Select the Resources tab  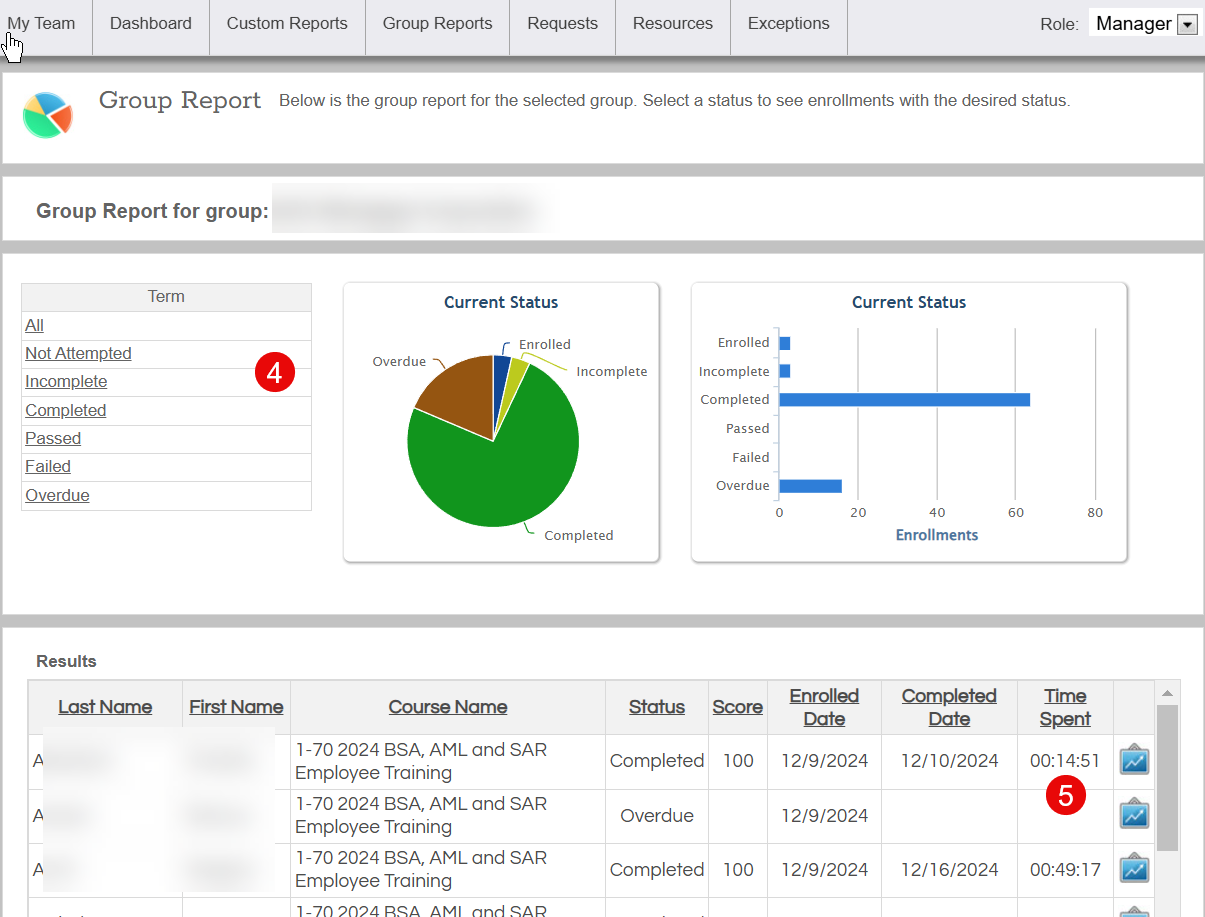[x=673, y=24]
